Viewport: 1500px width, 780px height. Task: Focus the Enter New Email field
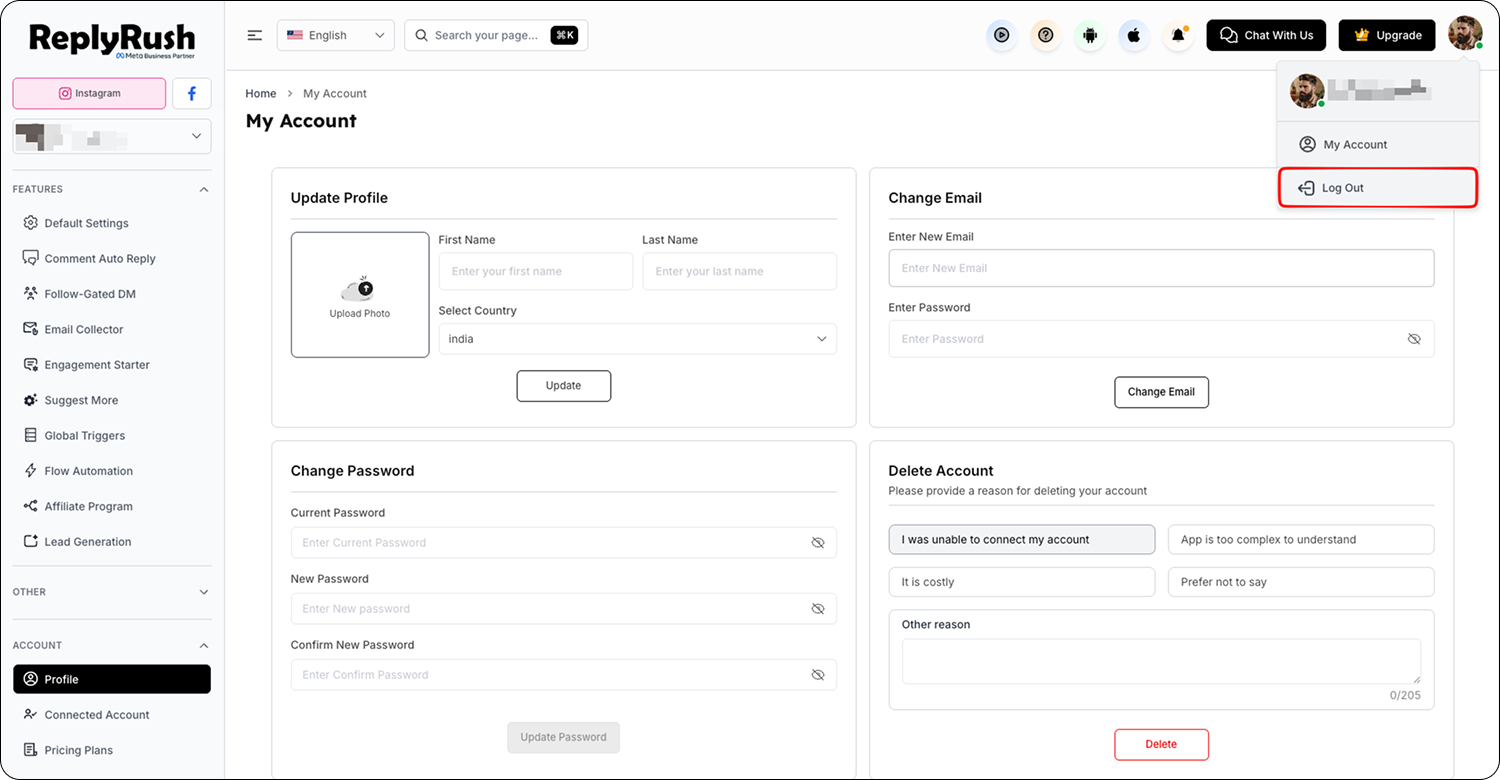[x=1161, y=268]
